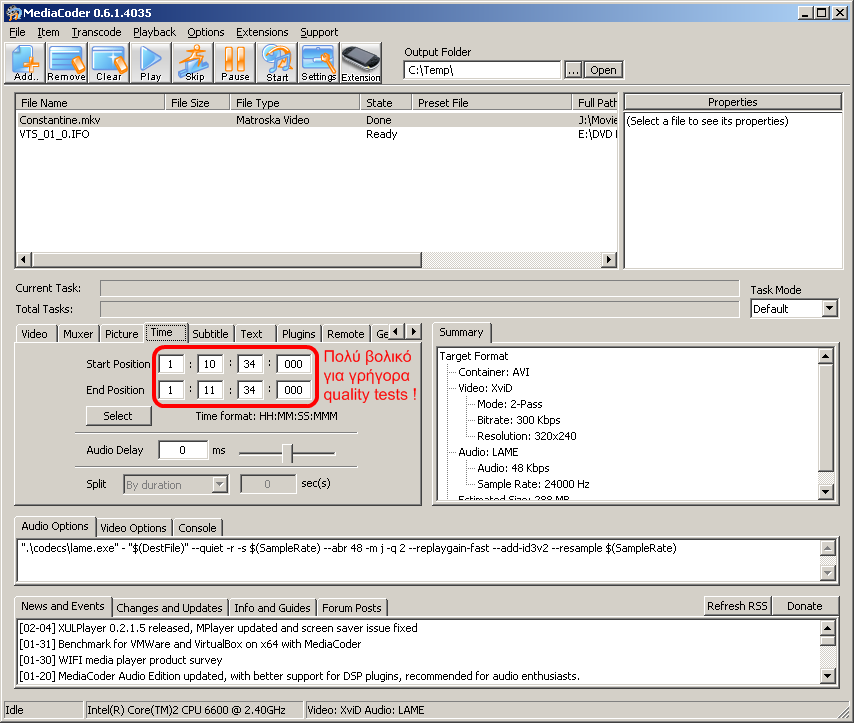Click Start Position minutes field
Image resolution: width=854 pixels, height=723 pixels.
point(210,364)
